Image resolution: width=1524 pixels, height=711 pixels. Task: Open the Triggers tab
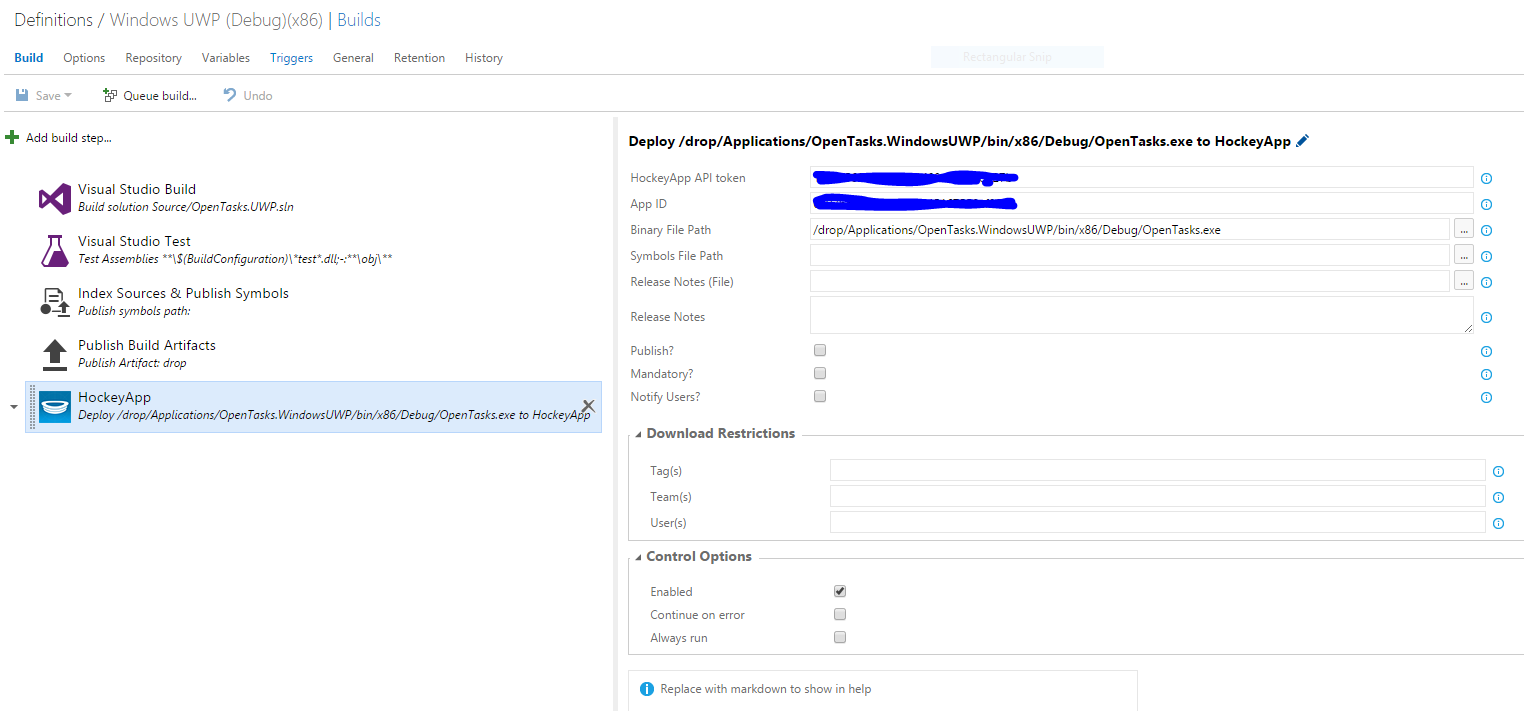(x=291, y=58)
